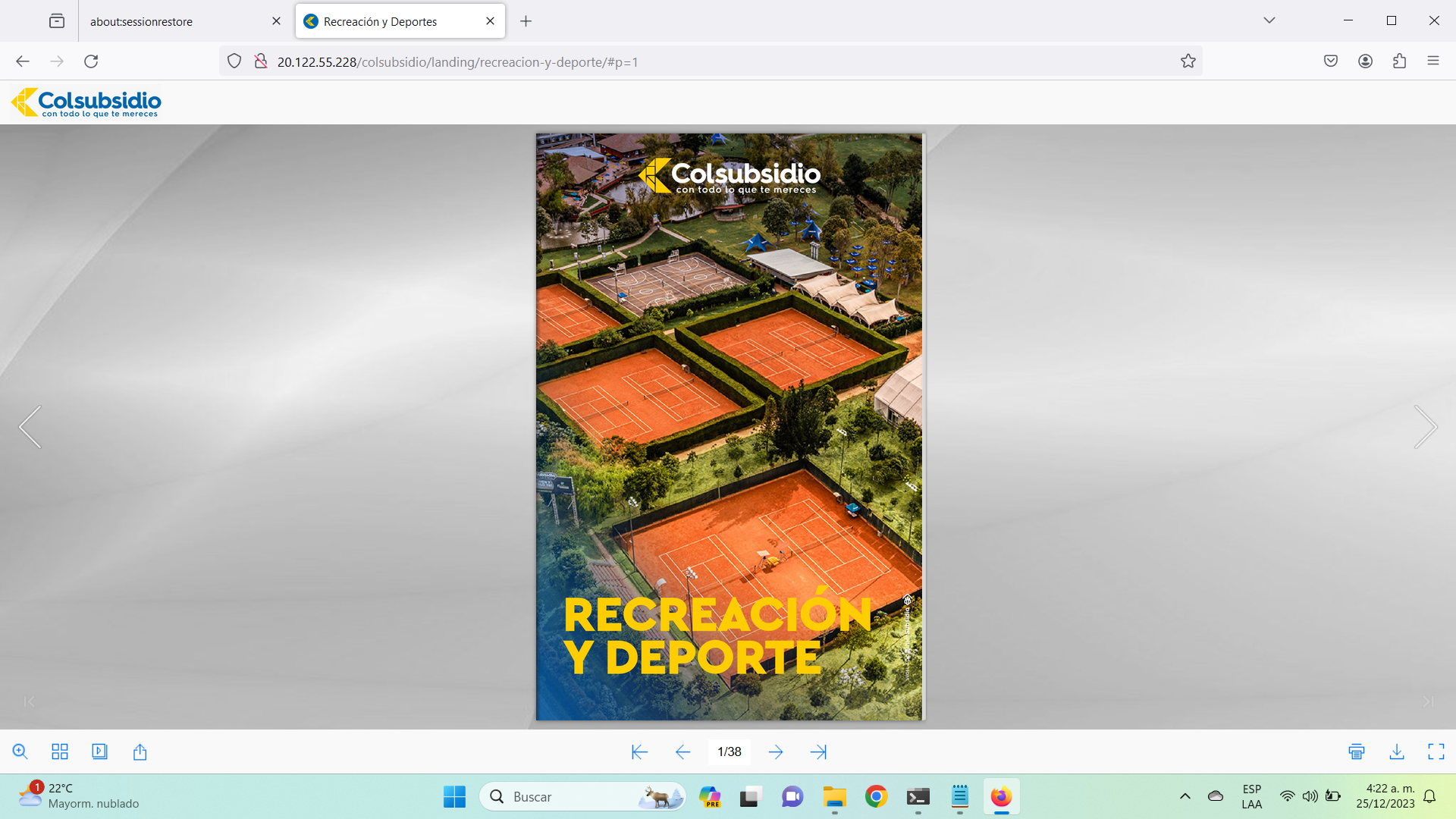Click the Colsubsidio logo in the header
This screenshot has height=819, width=1456.
86,102
